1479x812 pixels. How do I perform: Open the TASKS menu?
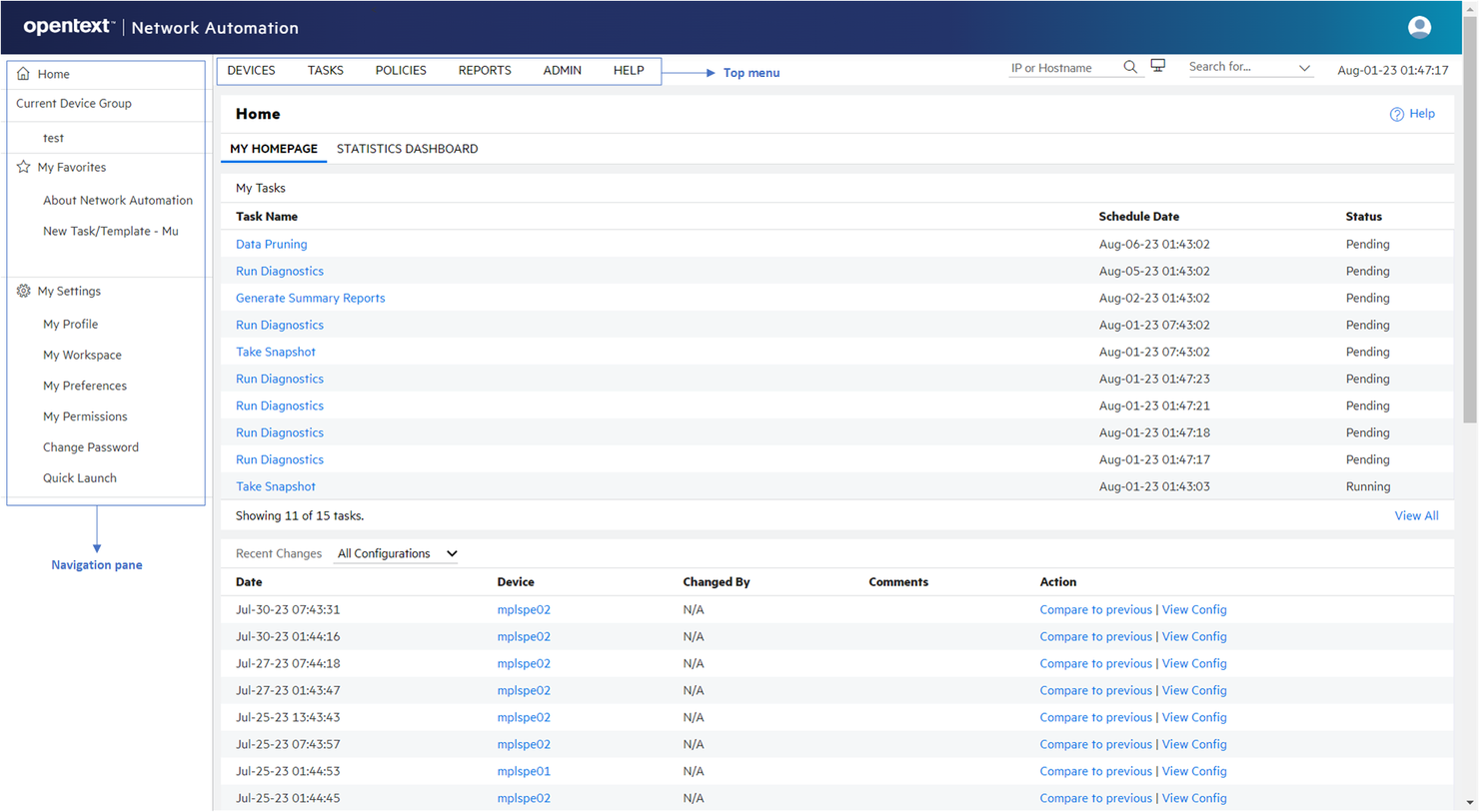[325, 70]
